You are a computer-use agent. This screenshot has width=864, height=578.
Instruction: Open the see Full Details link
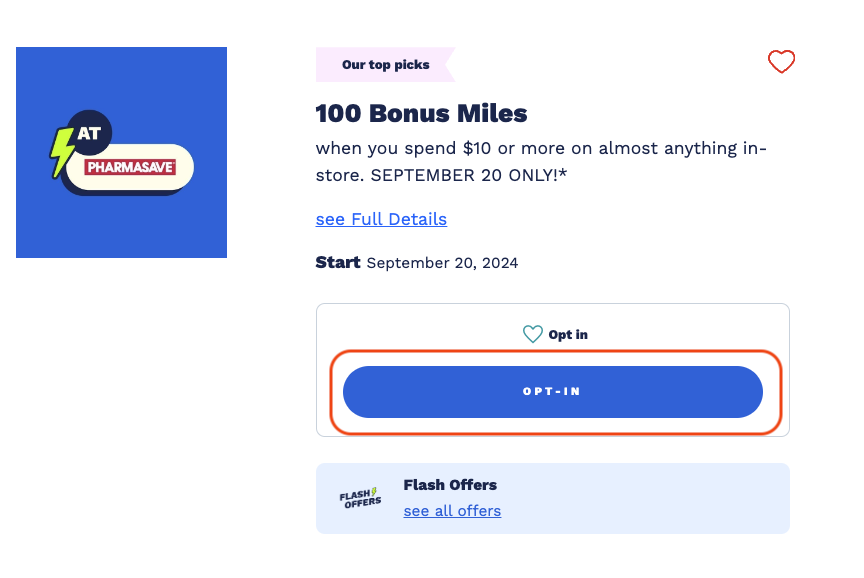pyautogui.click(x=381, y=219)
